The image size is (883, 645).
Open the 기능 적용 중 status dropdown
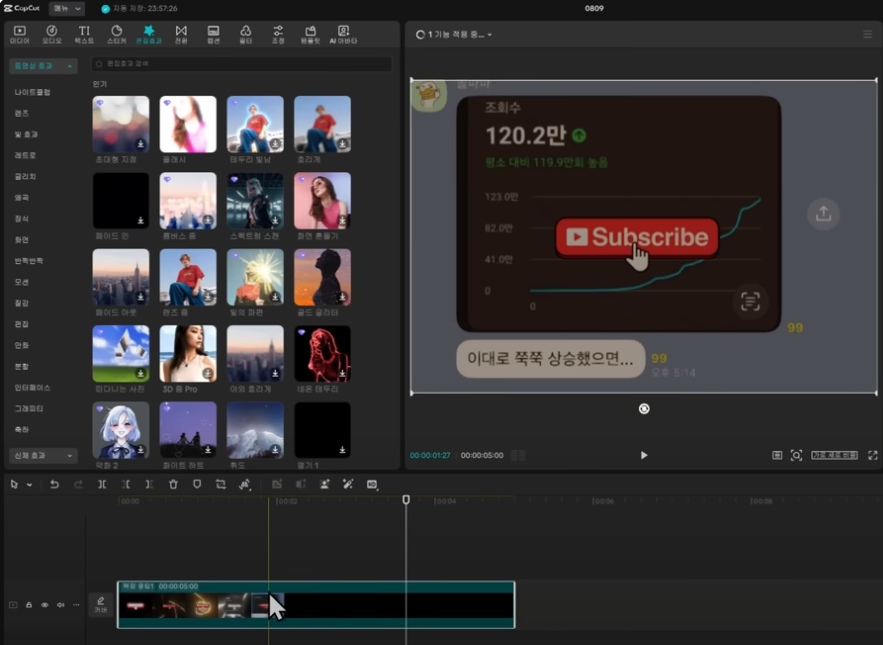454,34
